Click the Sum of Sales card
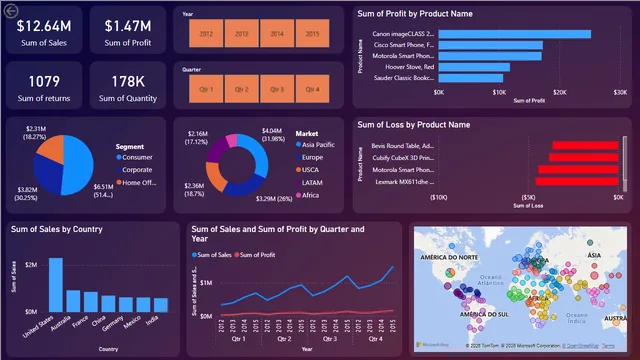The width and height of the screenshot is (640, 360). [44, 30]
